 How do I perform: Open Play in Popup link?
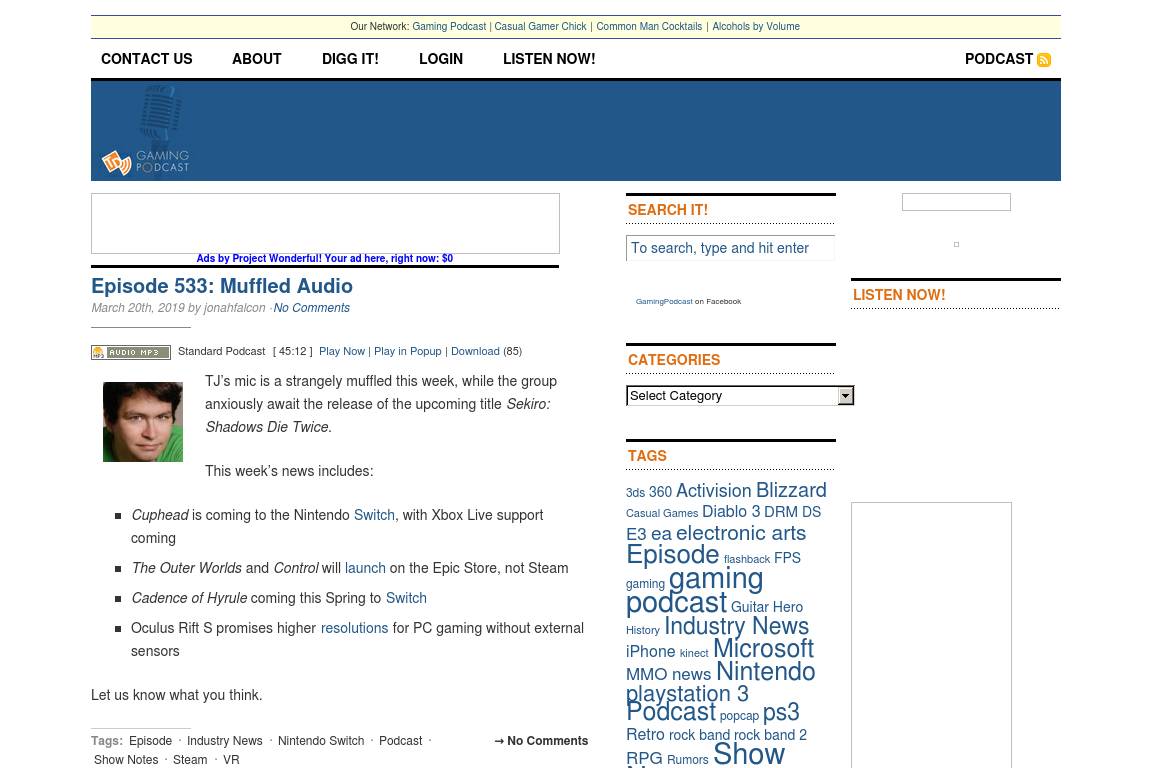(407, 352)
